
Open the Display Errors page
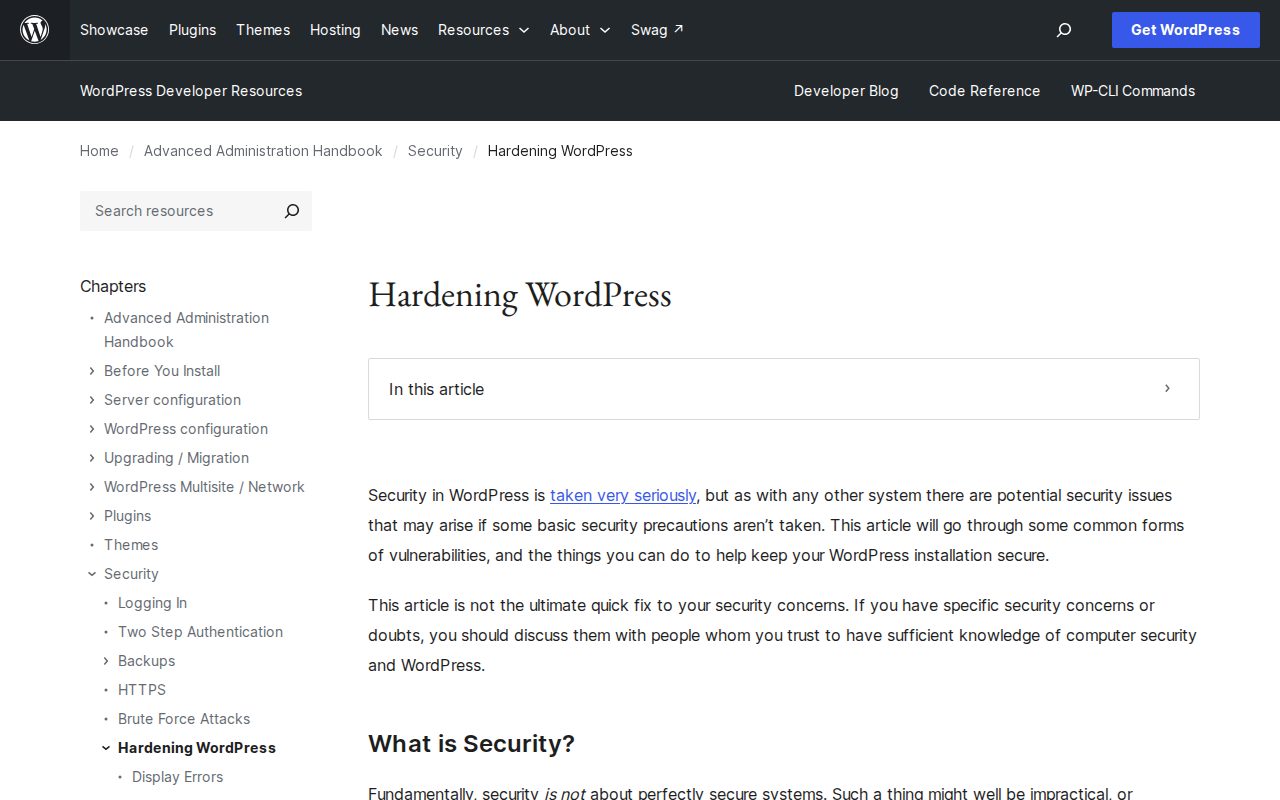[x=177, y=777]
